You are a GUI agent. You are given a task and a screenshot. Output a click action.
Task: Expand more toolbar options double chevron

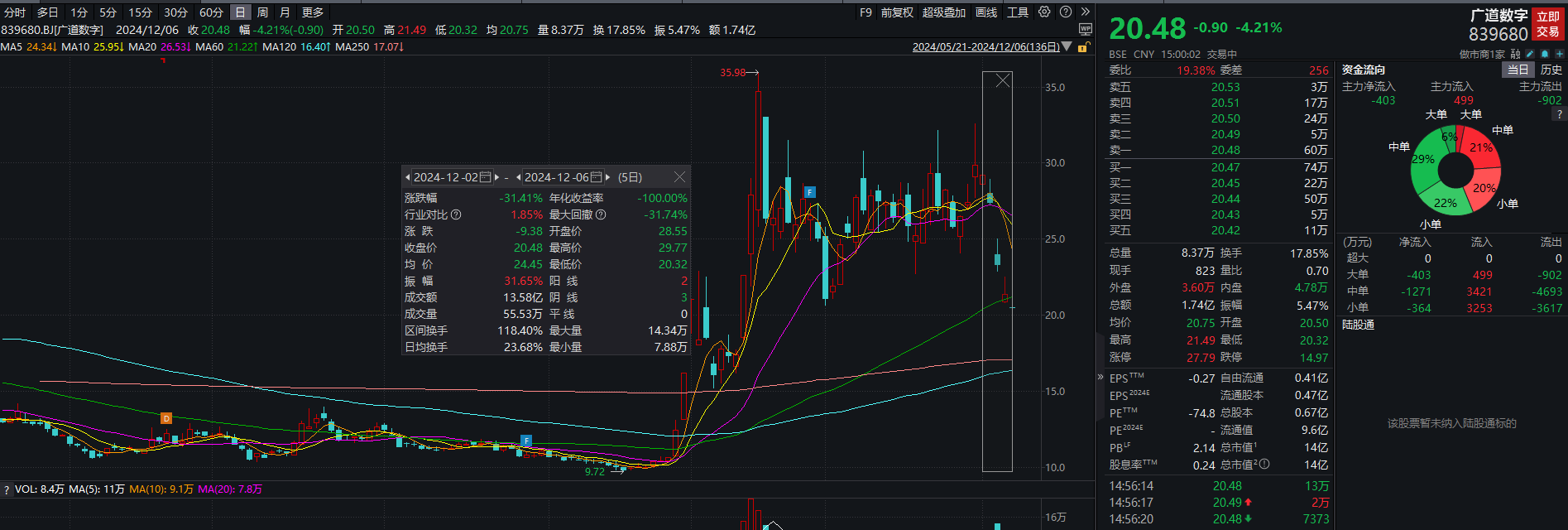[1085, 12]
